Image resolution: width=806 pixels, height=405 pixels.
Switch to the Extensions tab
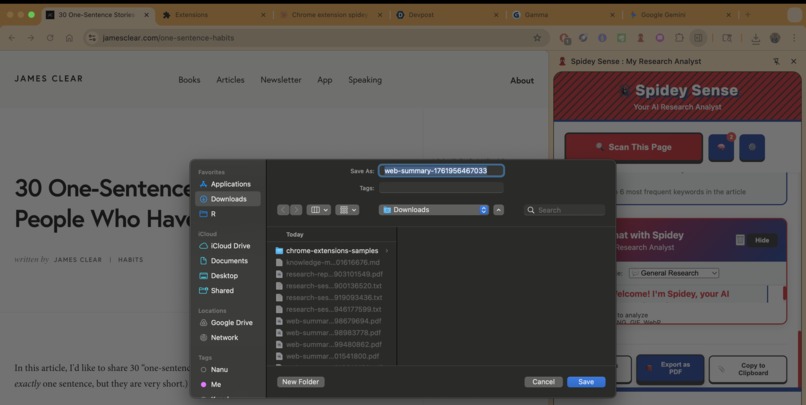point(215,15)
